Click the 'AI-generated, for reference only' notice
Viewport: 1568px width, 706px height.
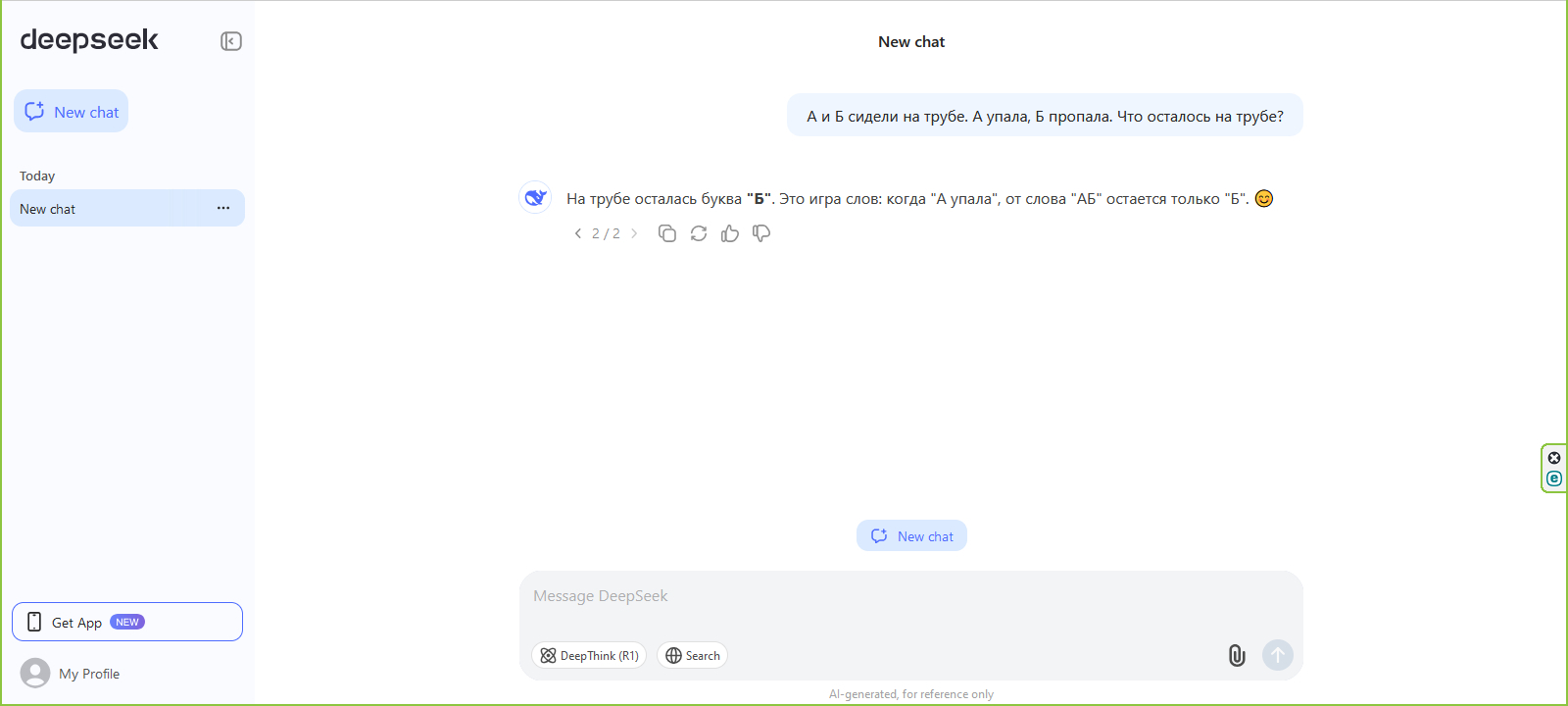tap(911, 694)
